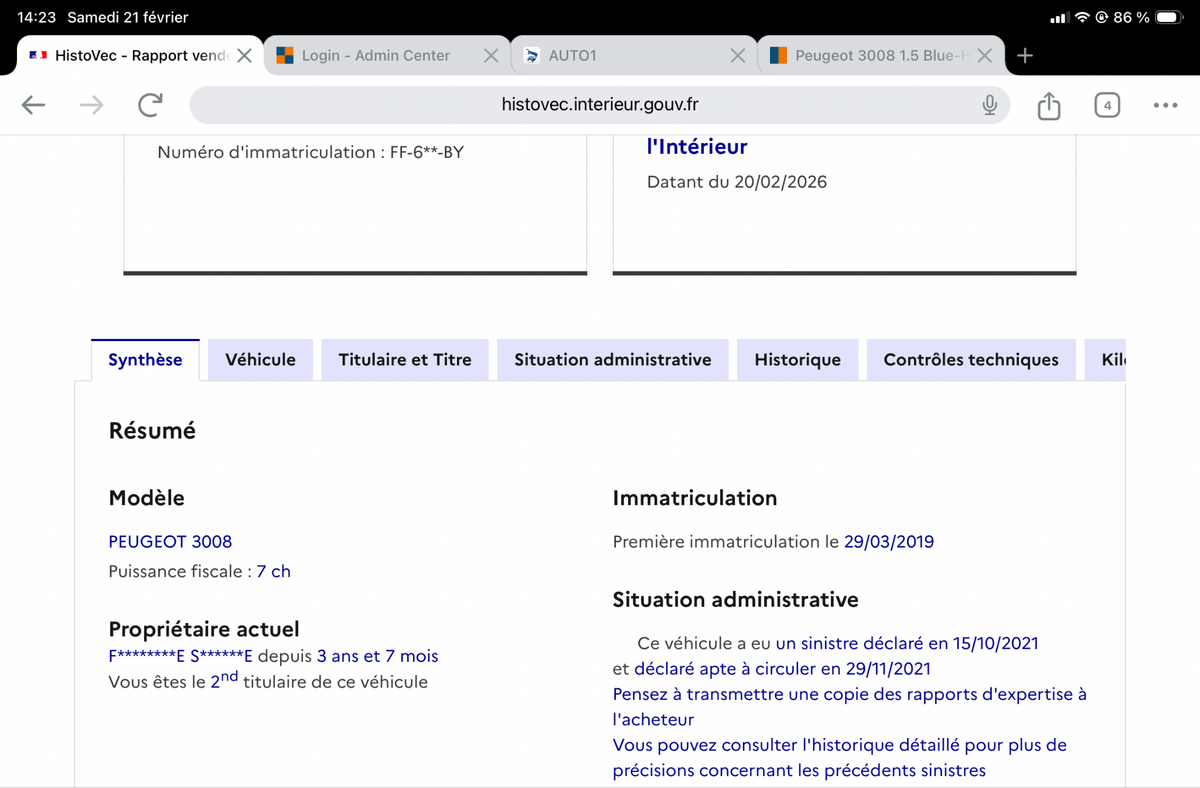Click the Pensez à transmettre une copie notice

click(849, 707)
